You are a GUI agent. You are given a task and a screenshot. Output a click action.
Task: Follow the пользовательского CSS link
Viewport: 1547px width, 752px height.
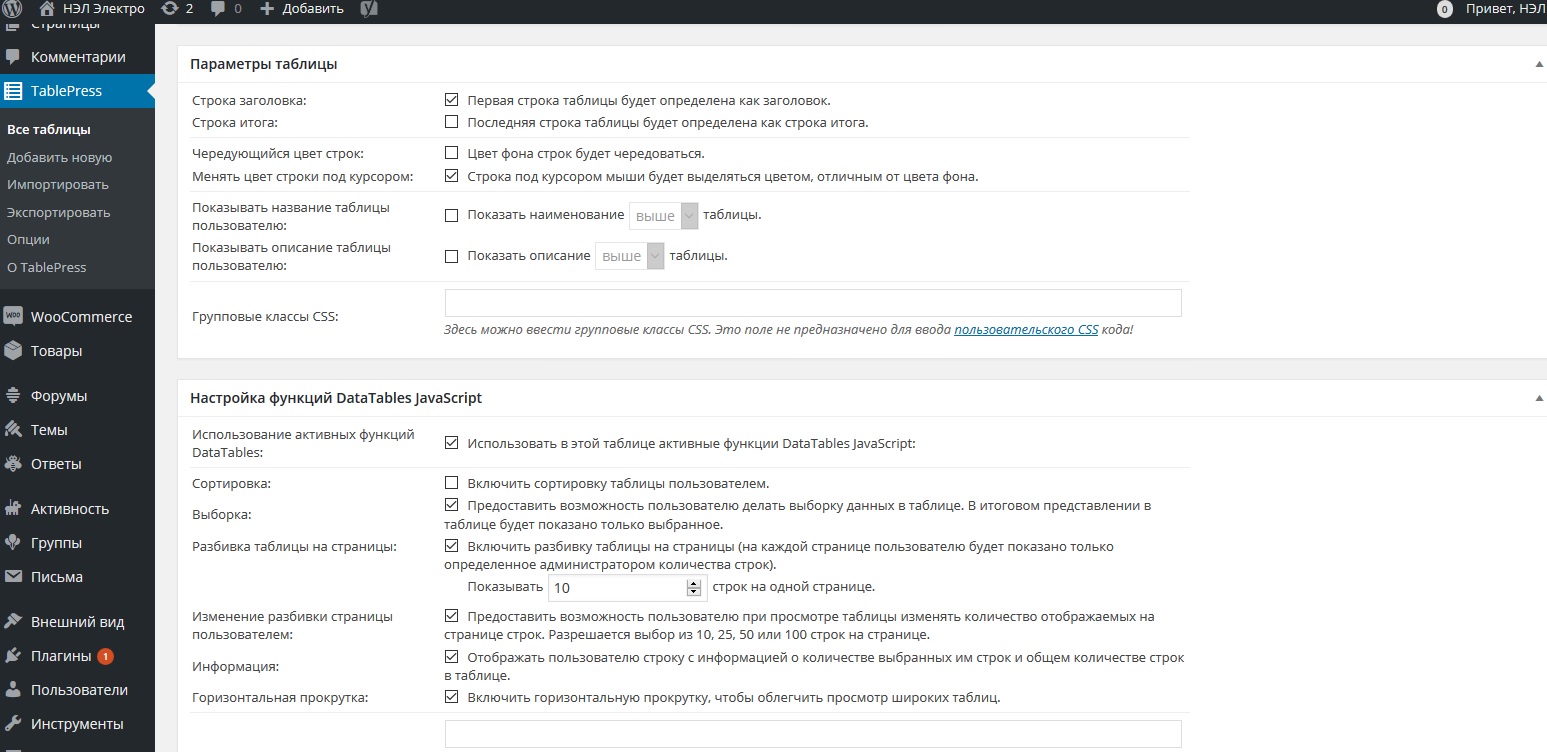(1026, 329)
